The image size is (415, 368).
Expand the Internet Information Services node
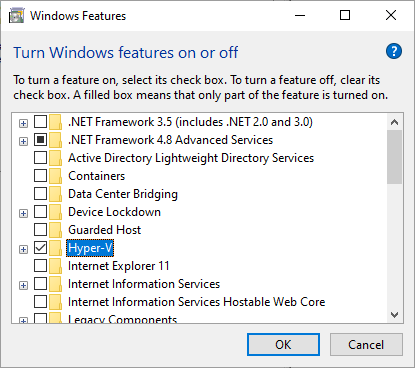point(23,285)
